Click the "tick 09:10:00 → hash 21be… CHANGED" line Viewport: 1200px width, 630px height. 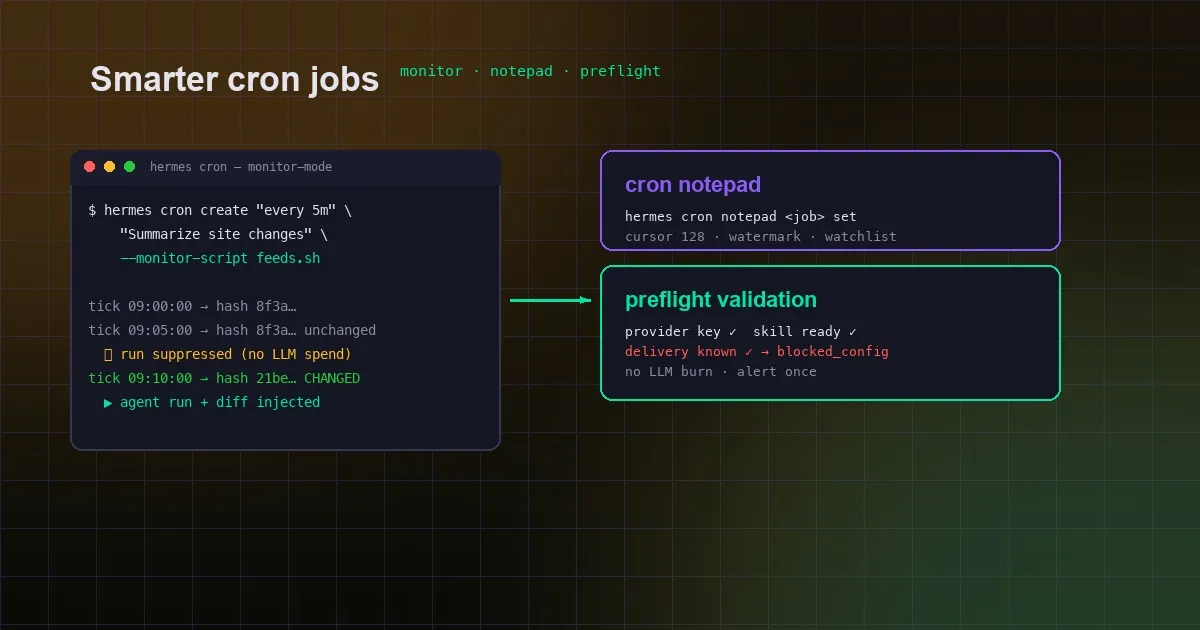point(224,378)
